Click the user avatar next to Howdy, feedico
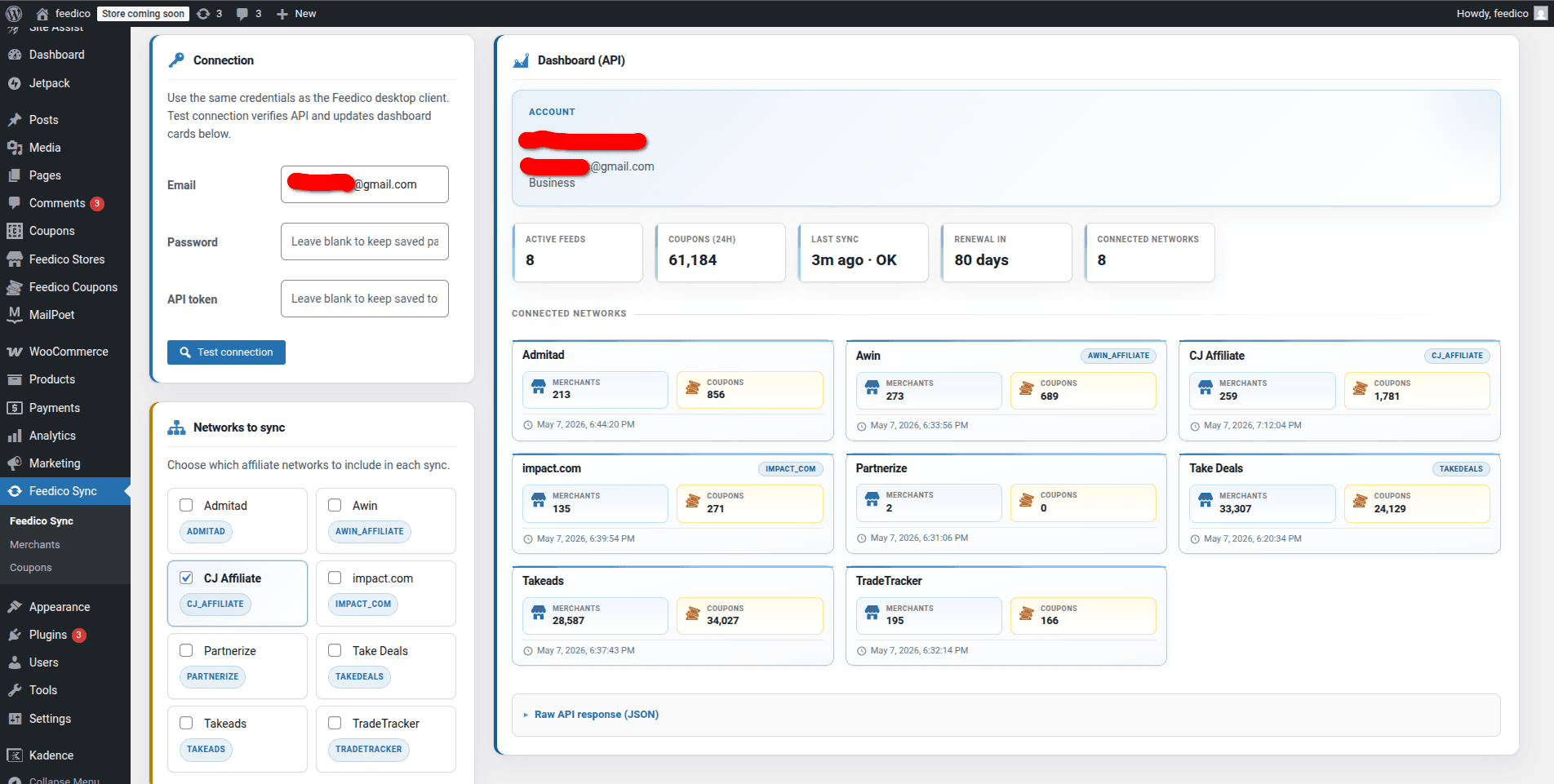Screen dimensions: 1554x784 1540,14
